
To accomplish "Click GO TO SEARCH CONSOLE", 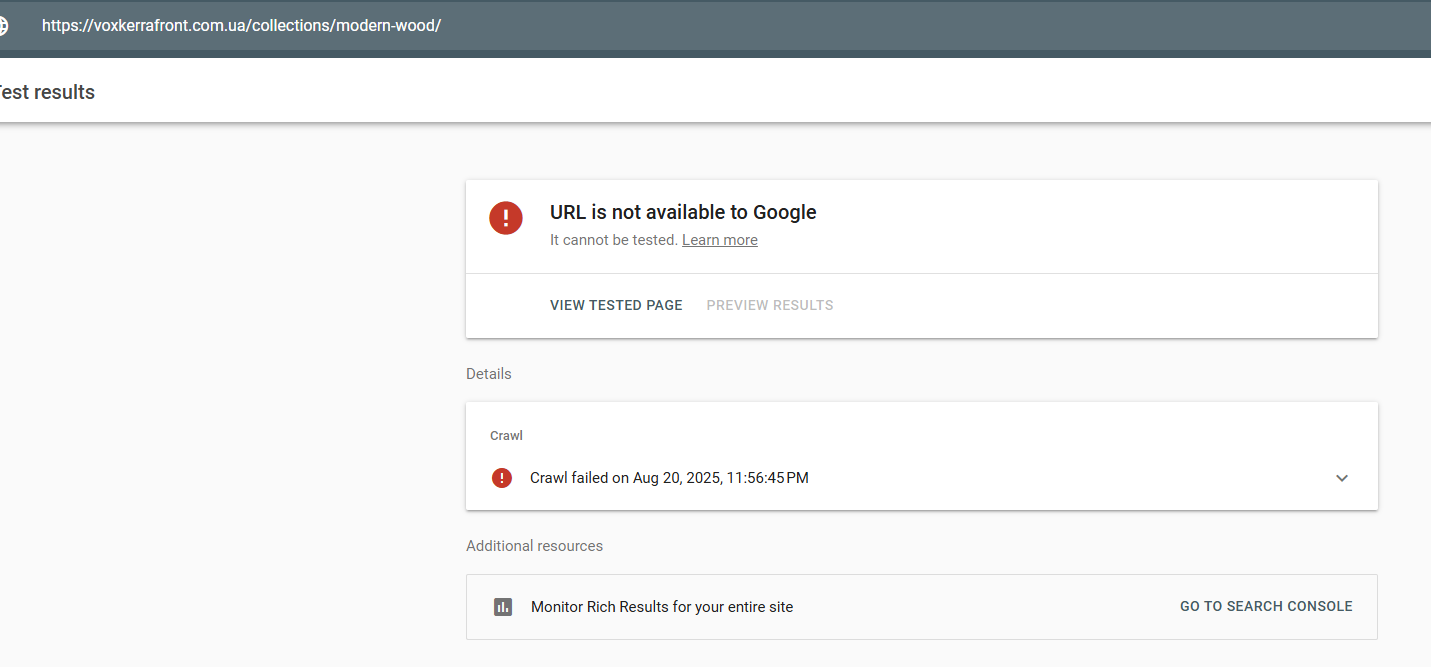I will point(1266,606).
